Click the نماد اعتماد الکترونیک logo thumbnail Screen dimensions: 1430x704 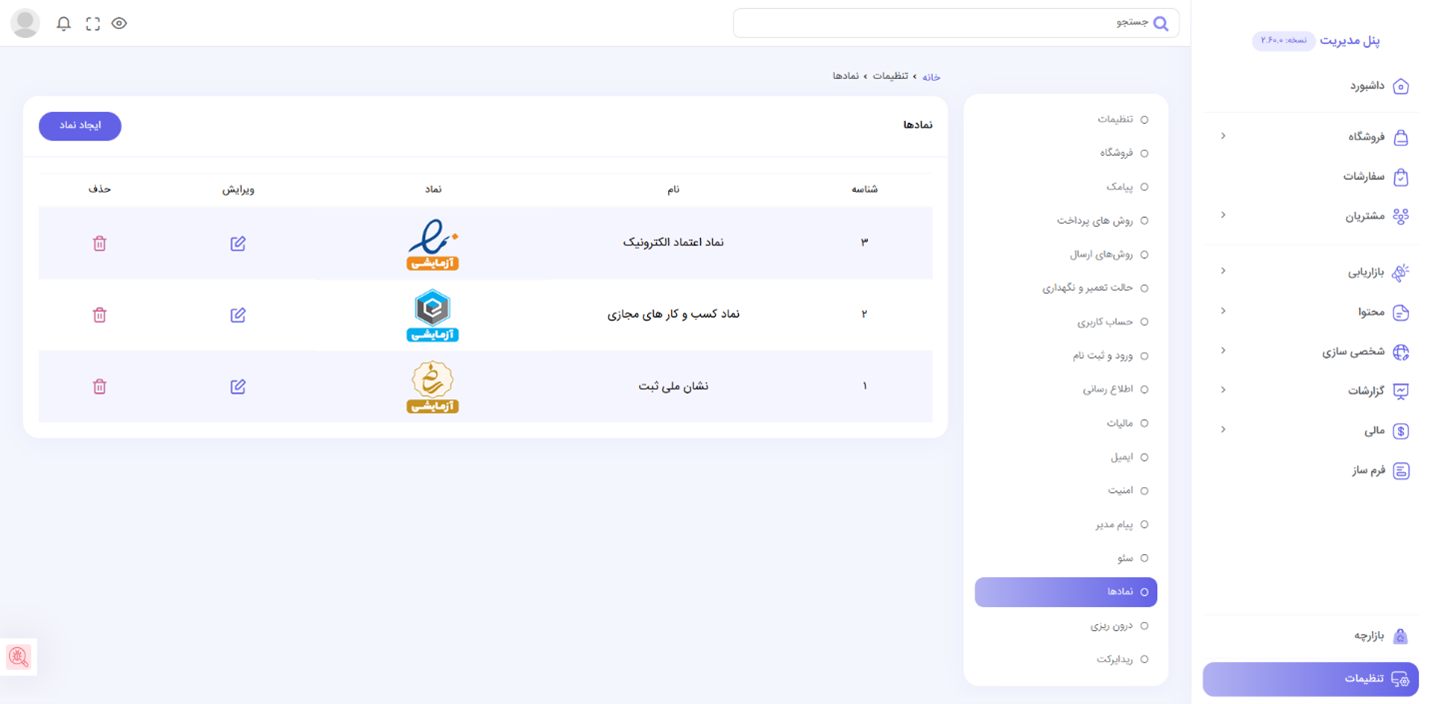click(x=432, y=244)
